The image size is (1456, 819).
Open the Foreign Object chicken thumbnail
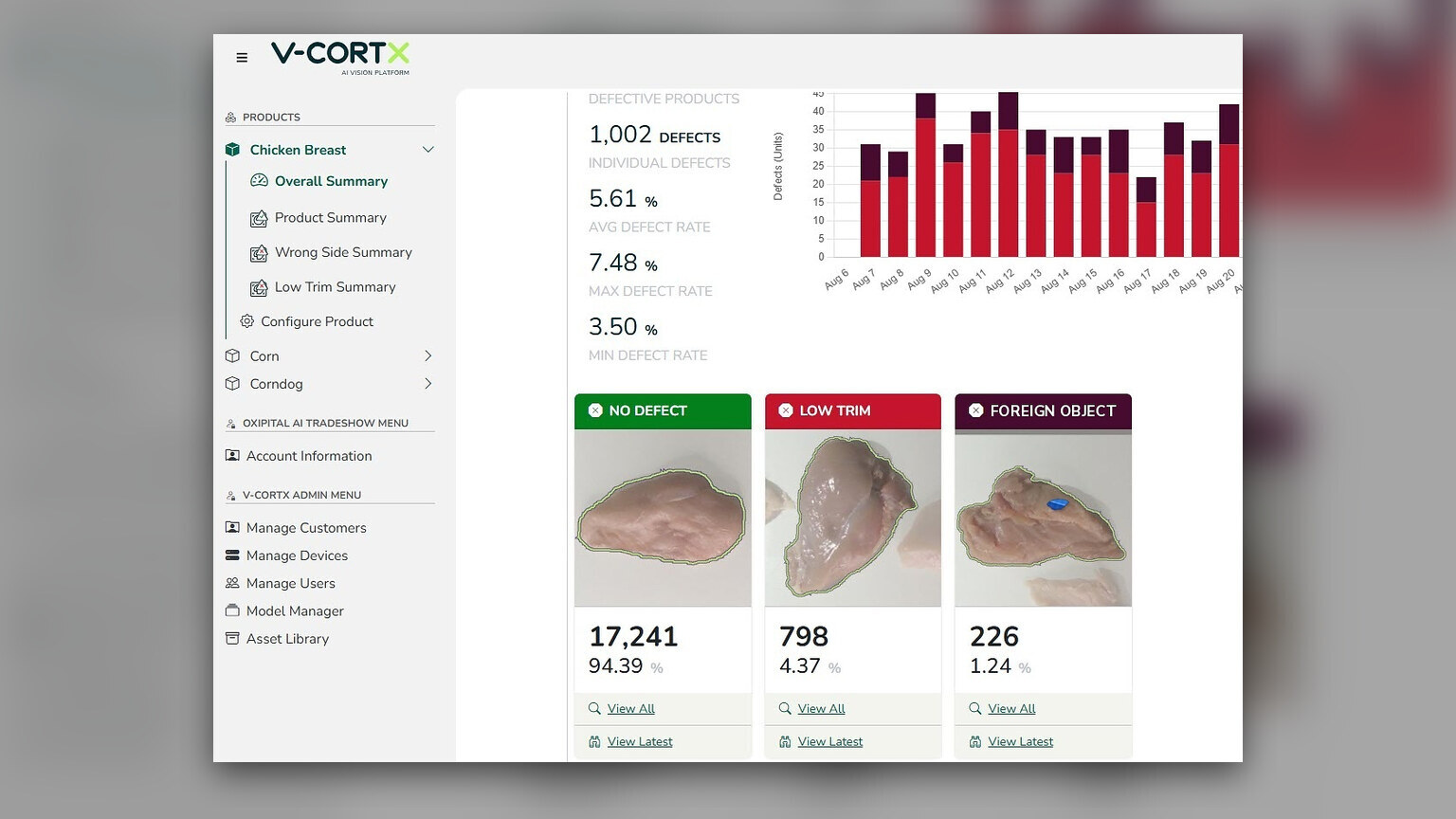1044,518
